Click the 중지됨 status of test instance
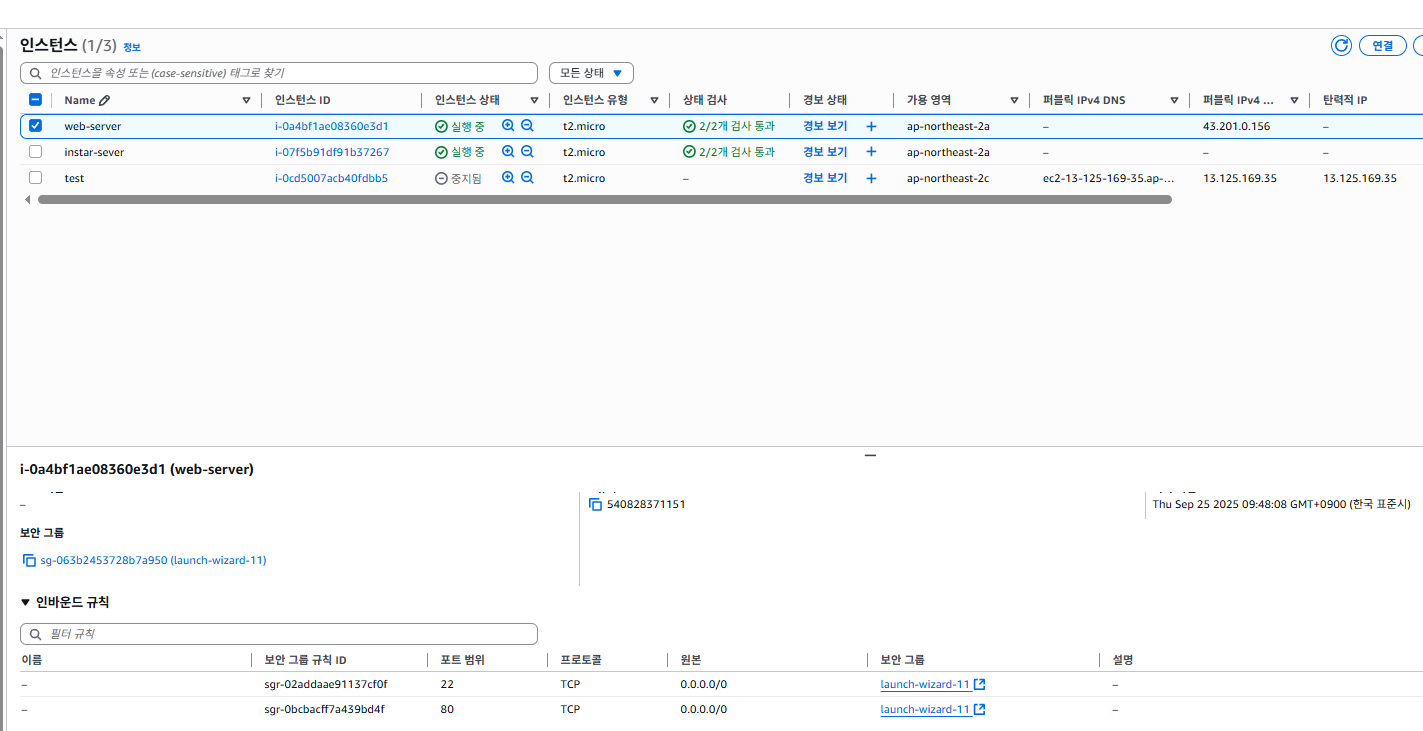Image resolution: width=1423 pixels, height=731 pixels. point(458,178)
